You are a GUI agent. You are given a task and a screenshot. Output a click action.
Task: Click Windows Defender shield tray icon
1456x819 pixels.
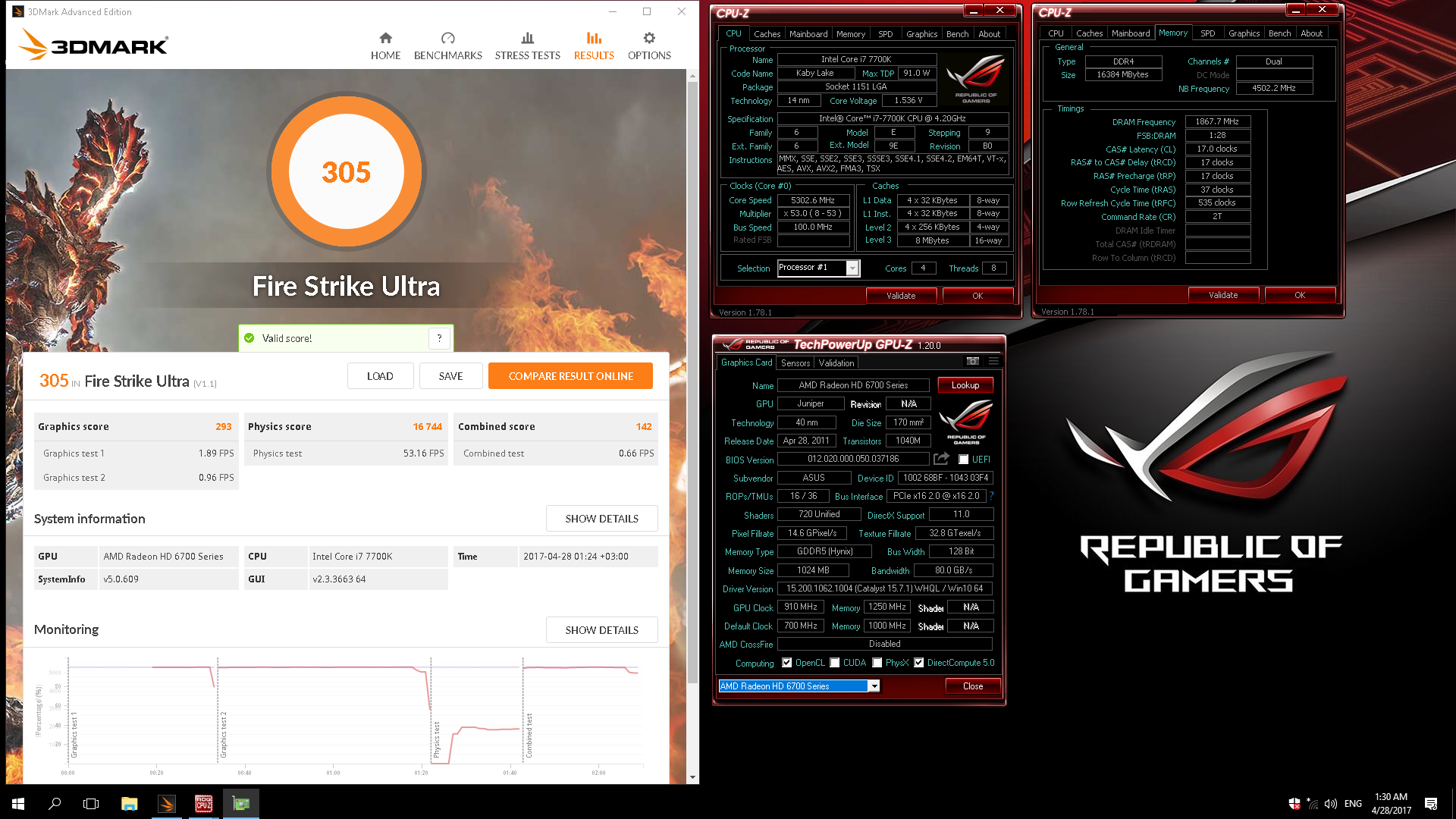[1294, 804]
